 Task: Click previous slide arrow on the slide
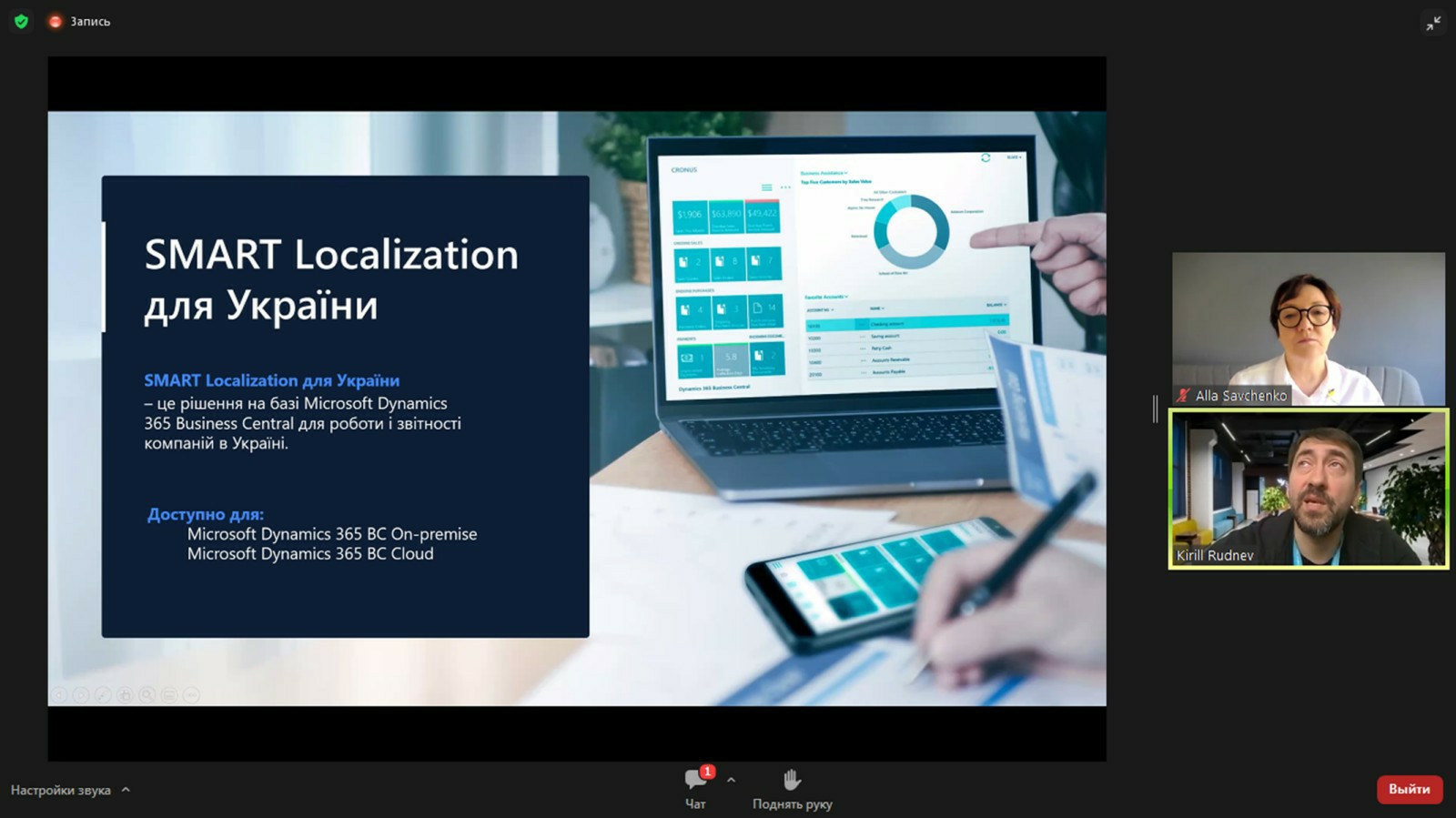[x=59, y=695]
